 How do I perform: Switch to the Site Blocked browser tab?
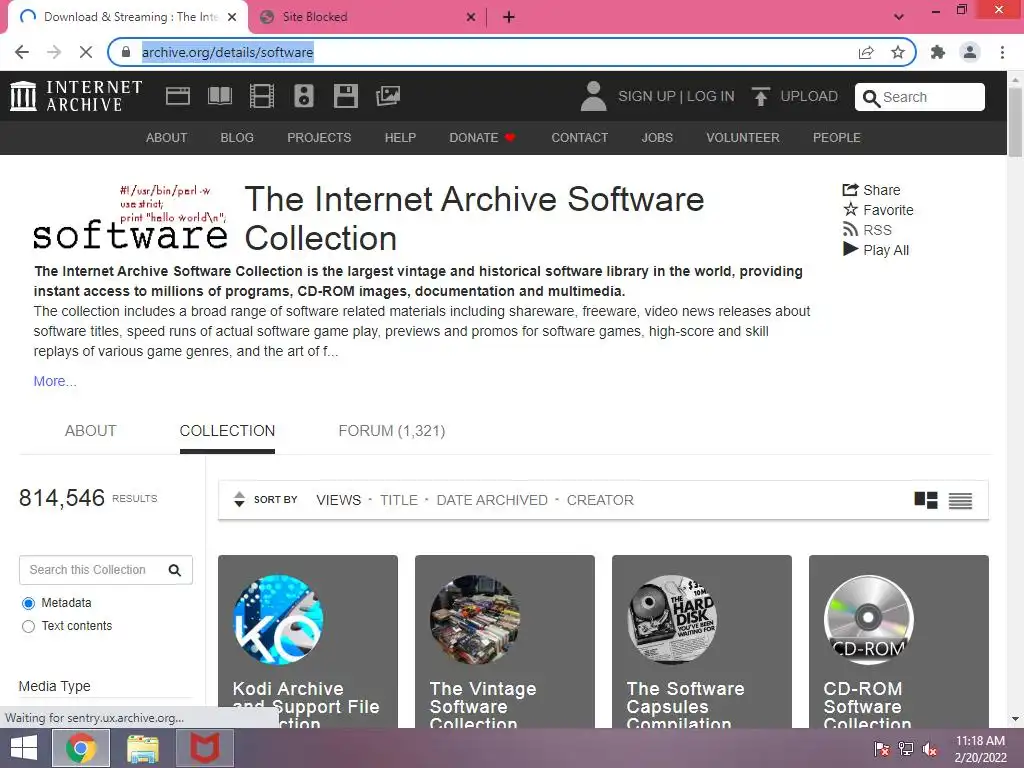click(x=366, y=17)
